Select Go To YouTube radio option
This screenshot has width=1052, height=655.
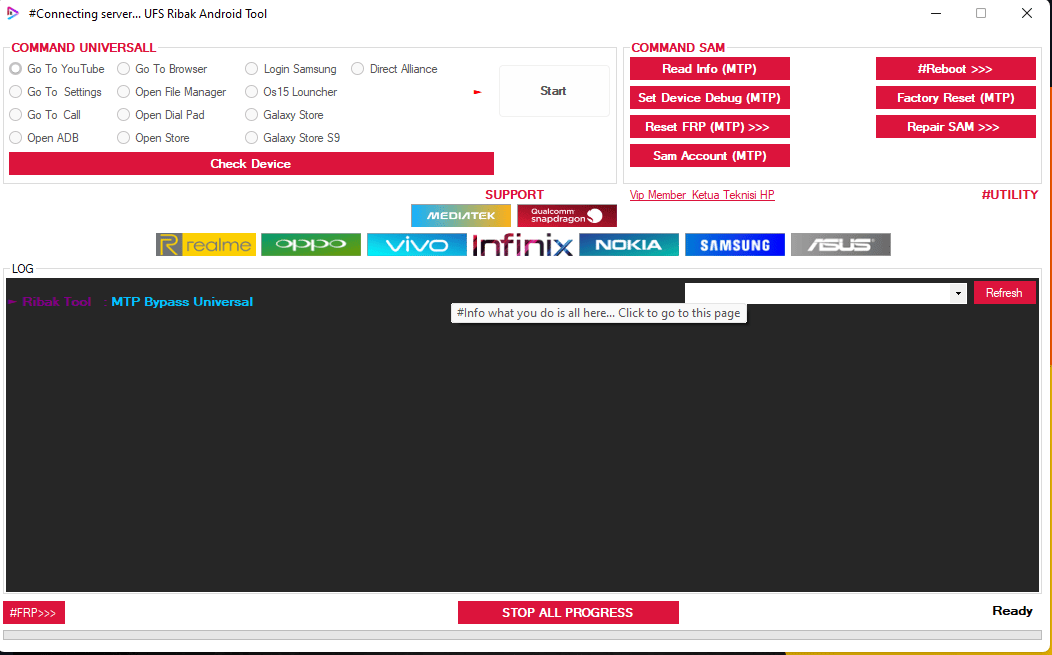click(16, 69)
